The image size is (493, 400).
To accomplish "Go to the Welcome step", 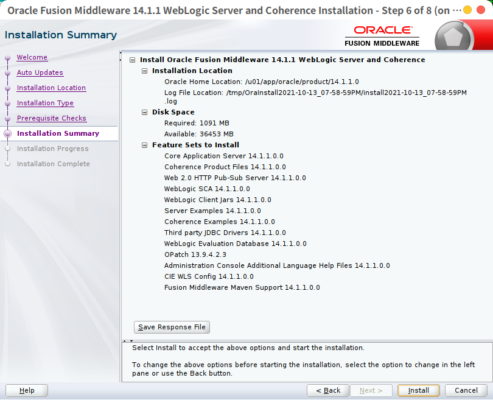I will [32, 57].
